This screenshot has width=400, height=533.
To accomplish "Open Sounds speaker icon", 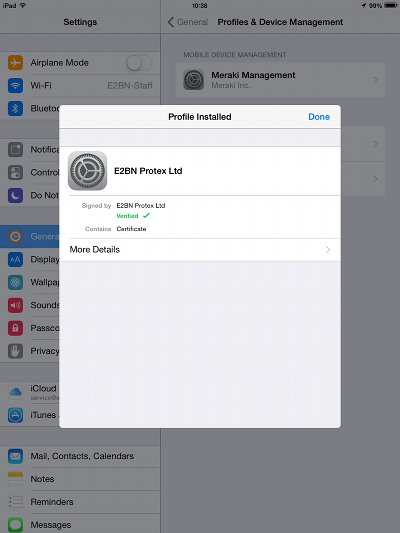I will pyautogui.click(x=15, y=305).
